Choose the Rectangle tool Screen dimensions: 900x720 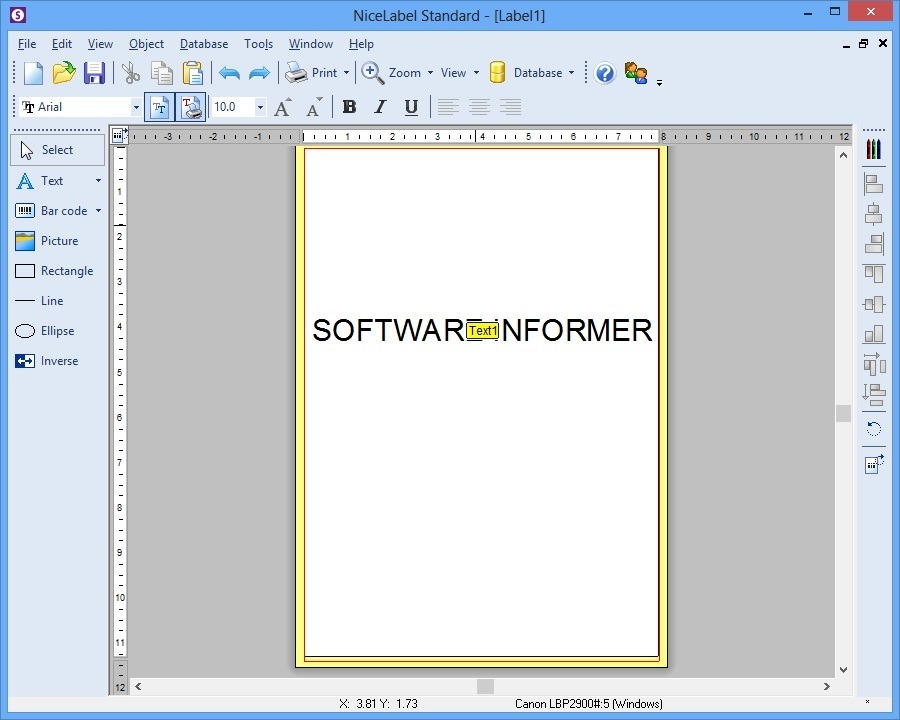coord(54,271)
